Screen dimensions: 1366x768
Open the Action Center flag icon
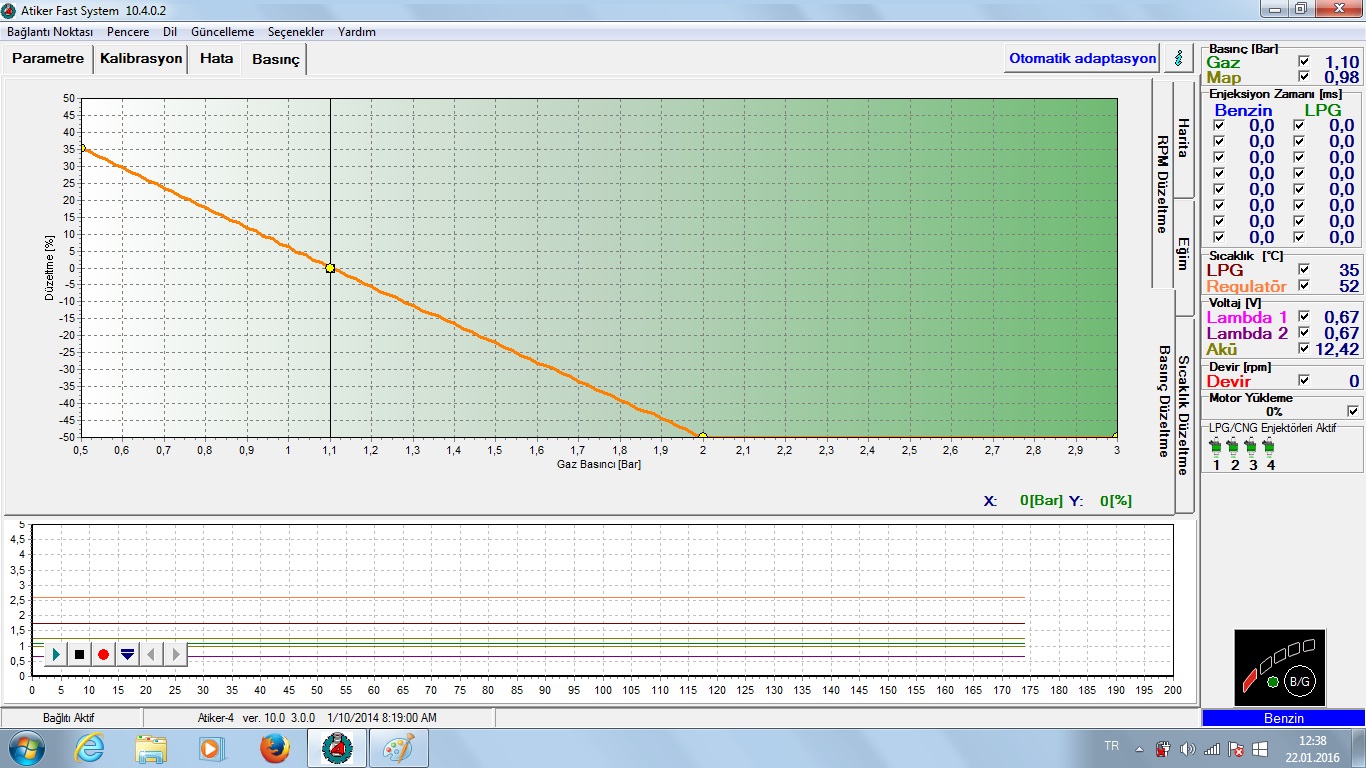pos(1236,748)
